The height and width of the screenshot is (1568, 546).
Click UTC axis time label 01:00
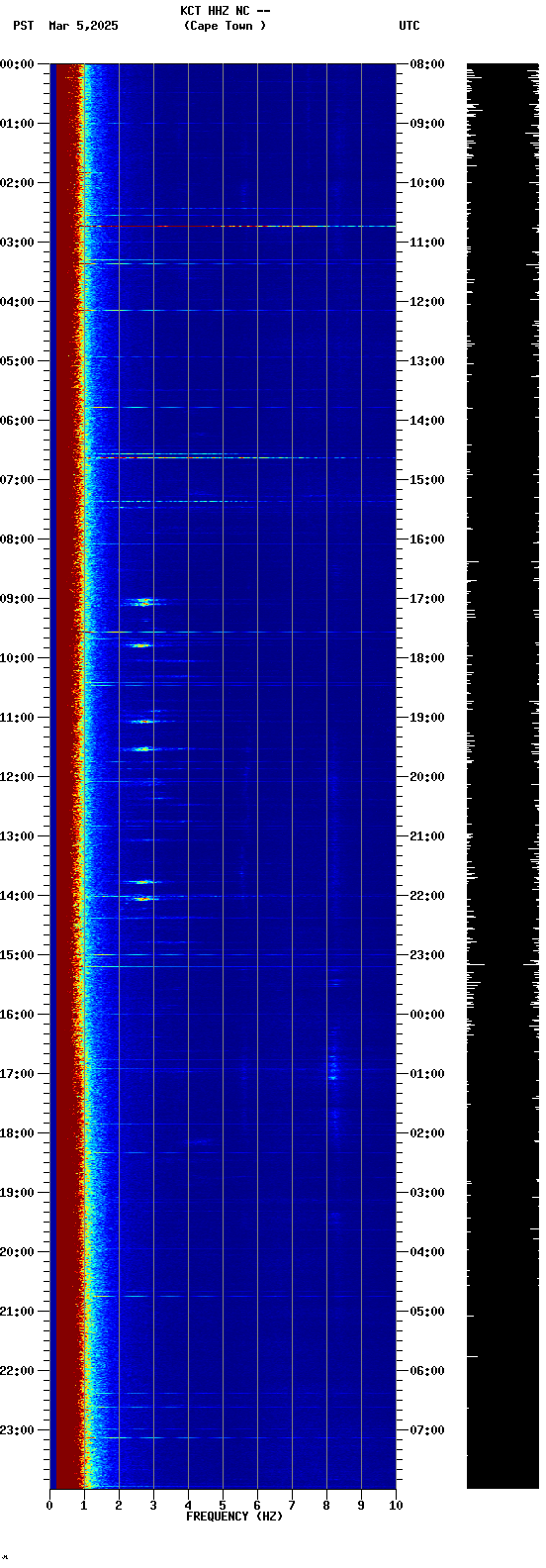coord(426,1074)
